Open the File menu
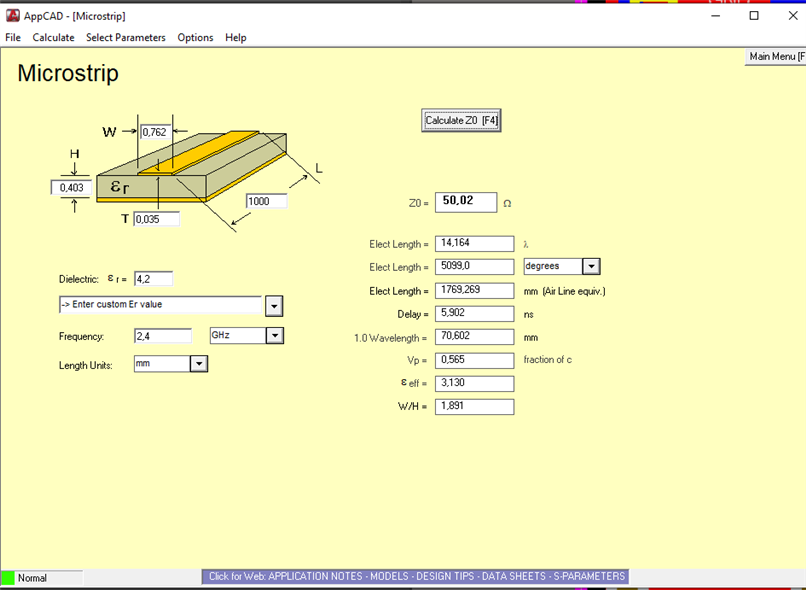The image size is (806, 590). point(13,38)
